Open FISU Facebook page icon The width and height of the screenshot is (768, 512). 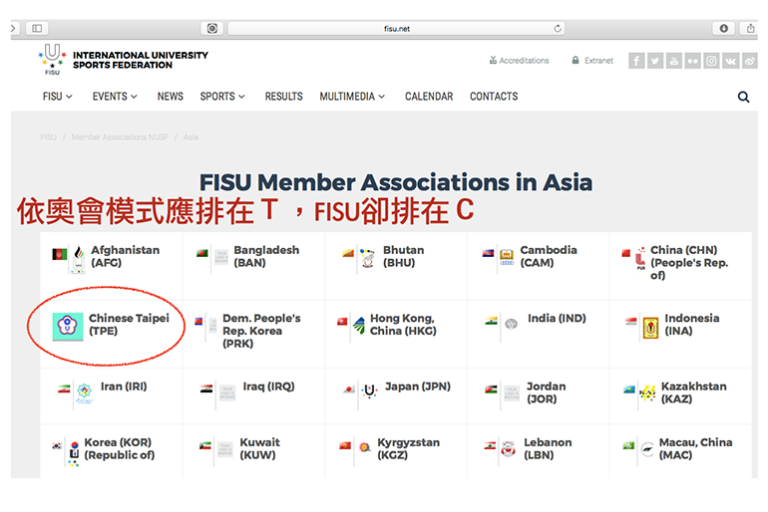tap(636, 61)
